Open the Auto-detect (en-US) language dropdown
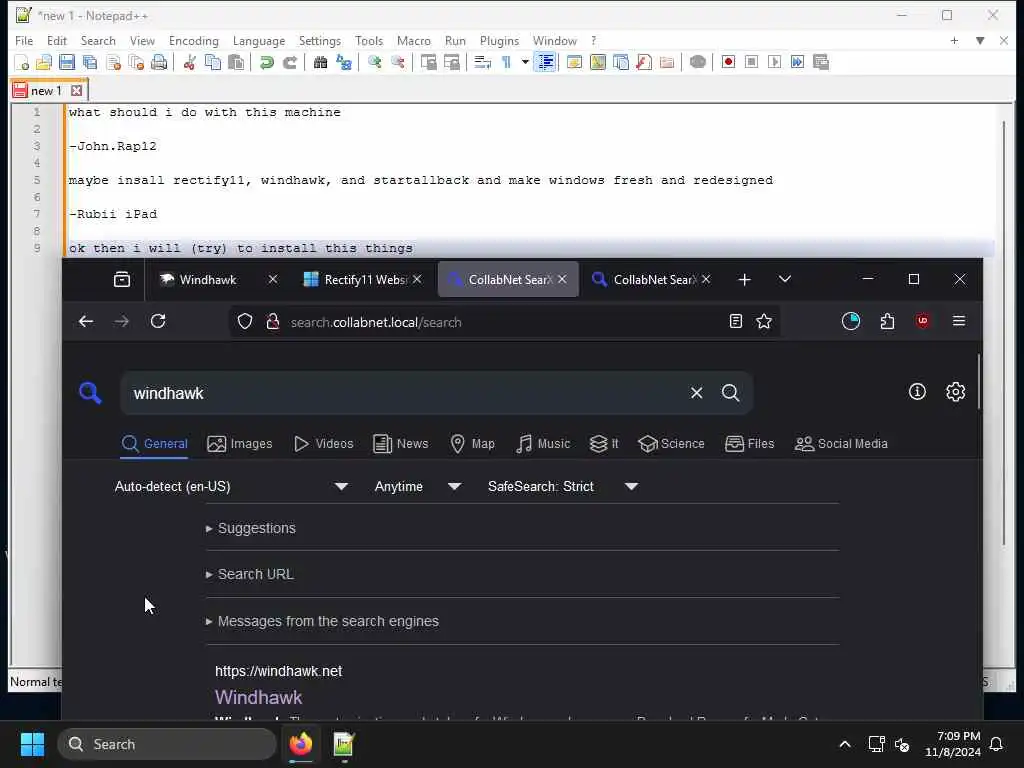The height and width of the screenshot is (768, 1024). [231, 487]
